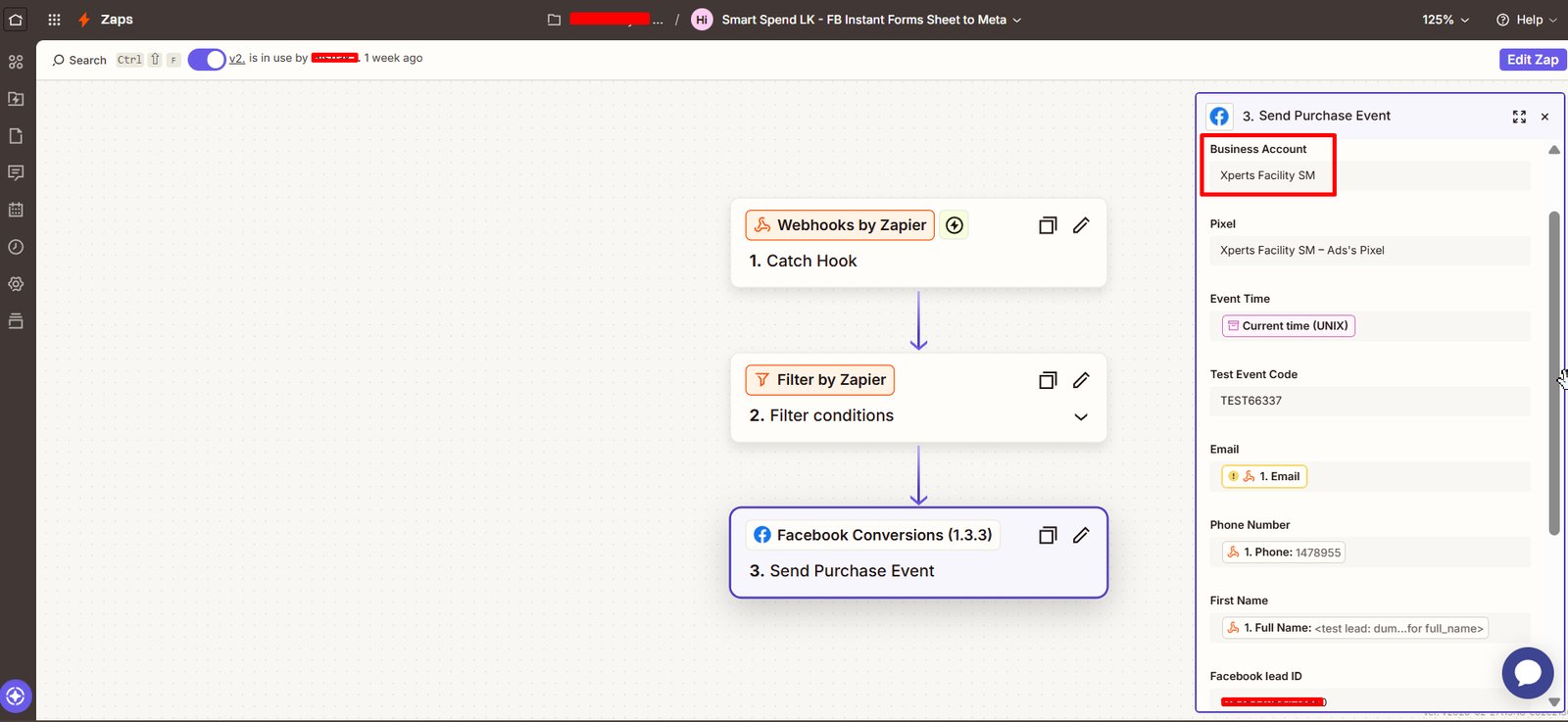The width and height of the screenshot is (1568, 722).
Task: Select the 3. Send Purchase Event card title
Action: click(842, 571)
